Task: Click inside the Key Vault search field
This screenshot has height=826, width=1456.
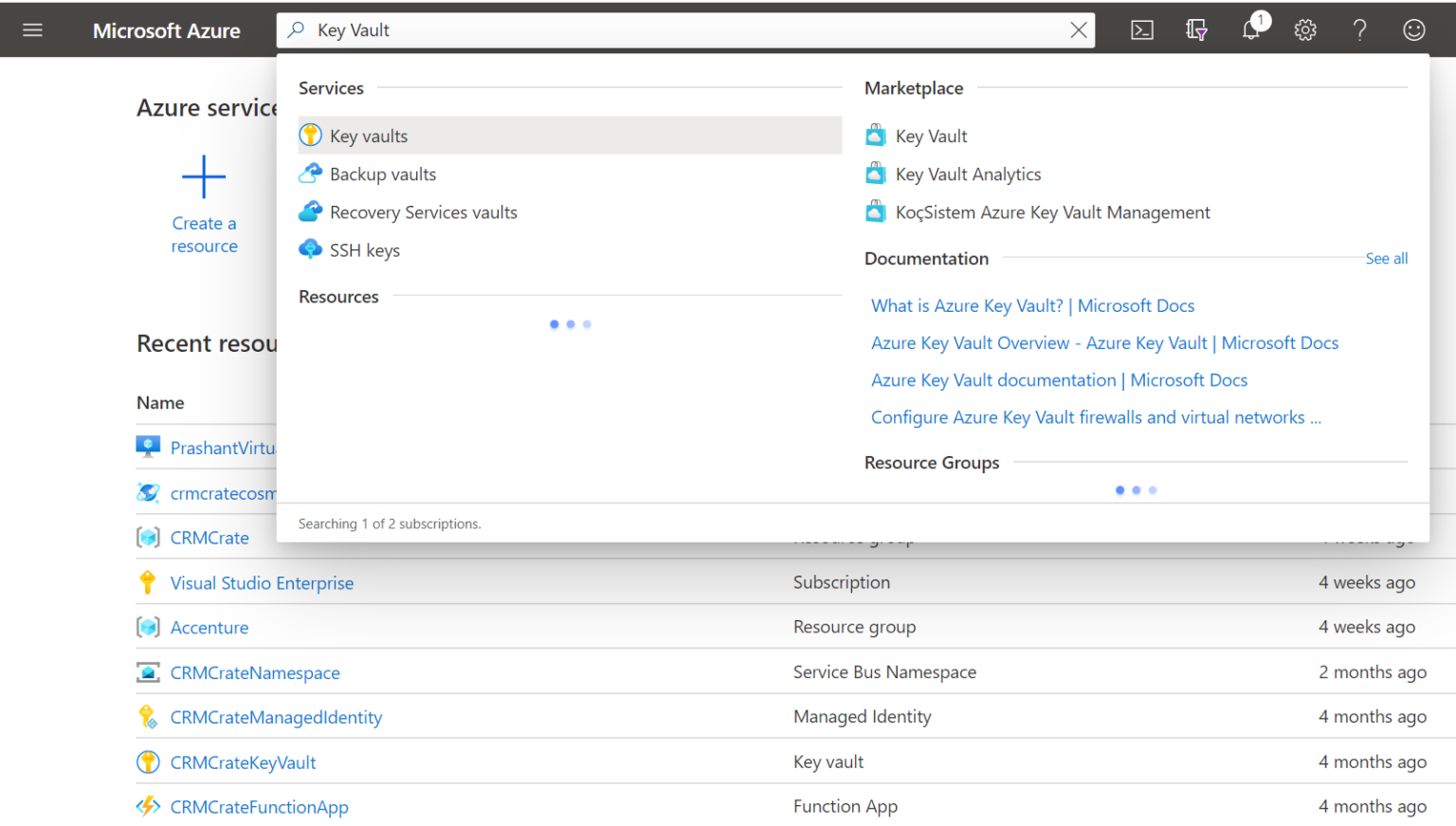Action: (x=687, y=30)
